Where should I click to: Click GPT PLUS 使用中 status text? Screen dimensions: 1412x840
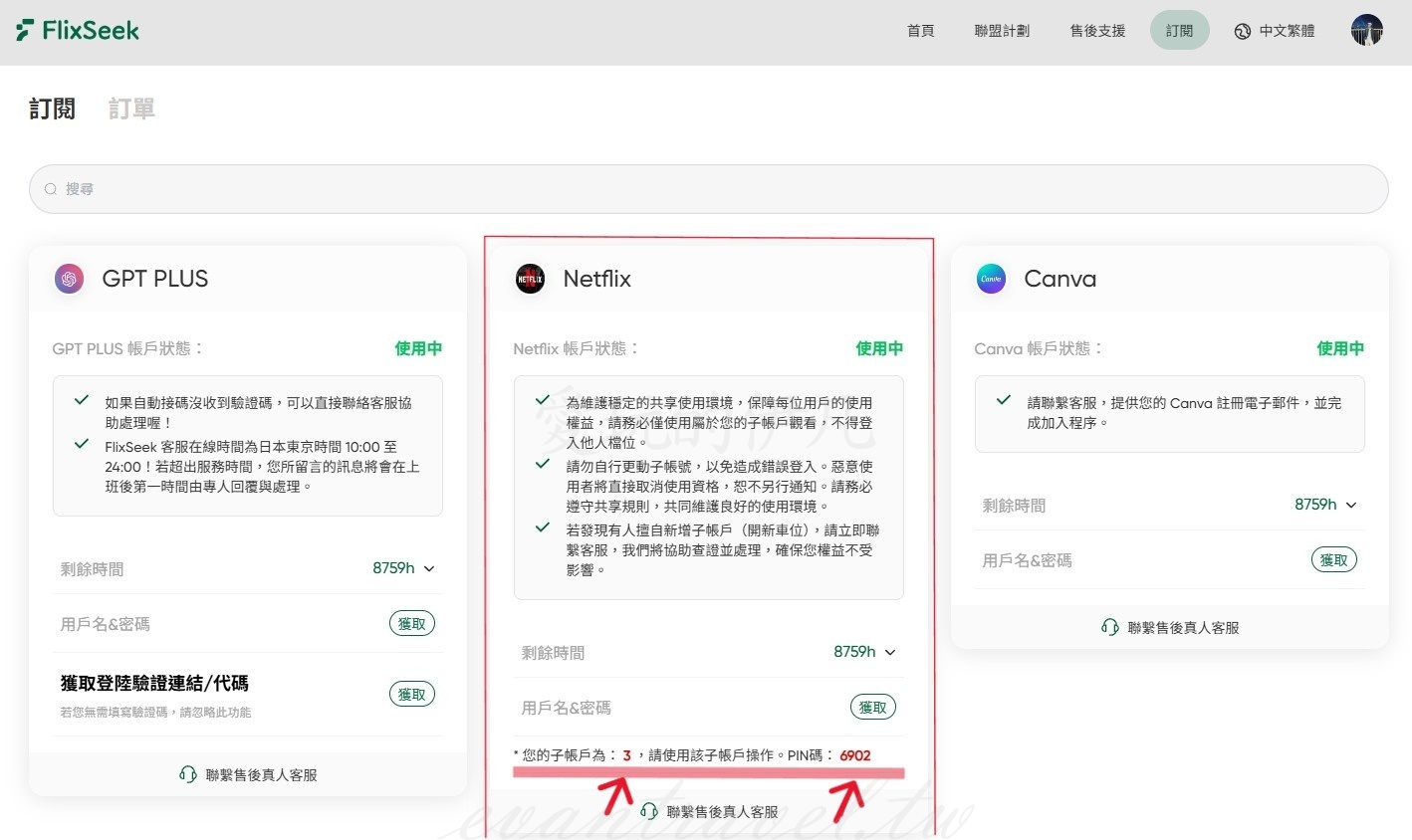[418, 348]
